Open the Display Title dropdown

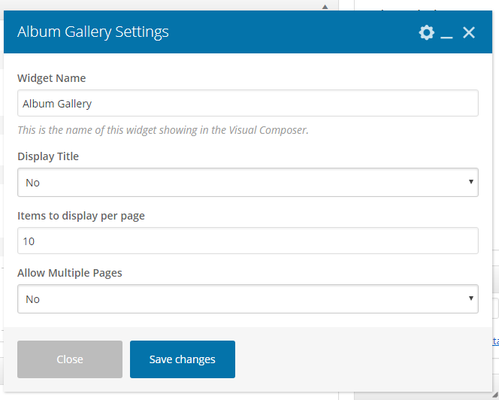click(248, 182)
